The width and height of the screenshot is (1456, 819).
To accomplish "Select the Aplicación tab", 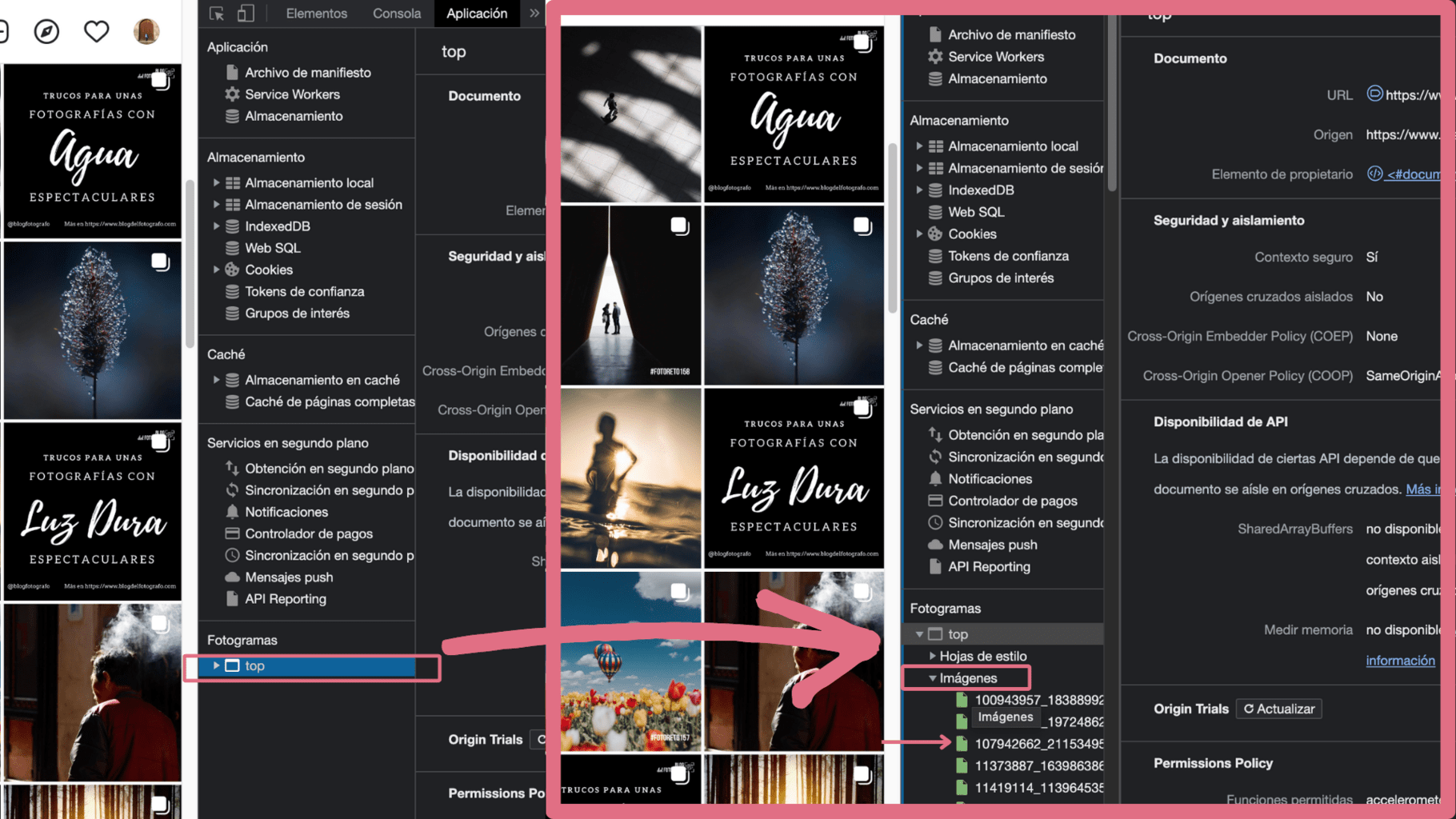I will (x=477, y=14).
